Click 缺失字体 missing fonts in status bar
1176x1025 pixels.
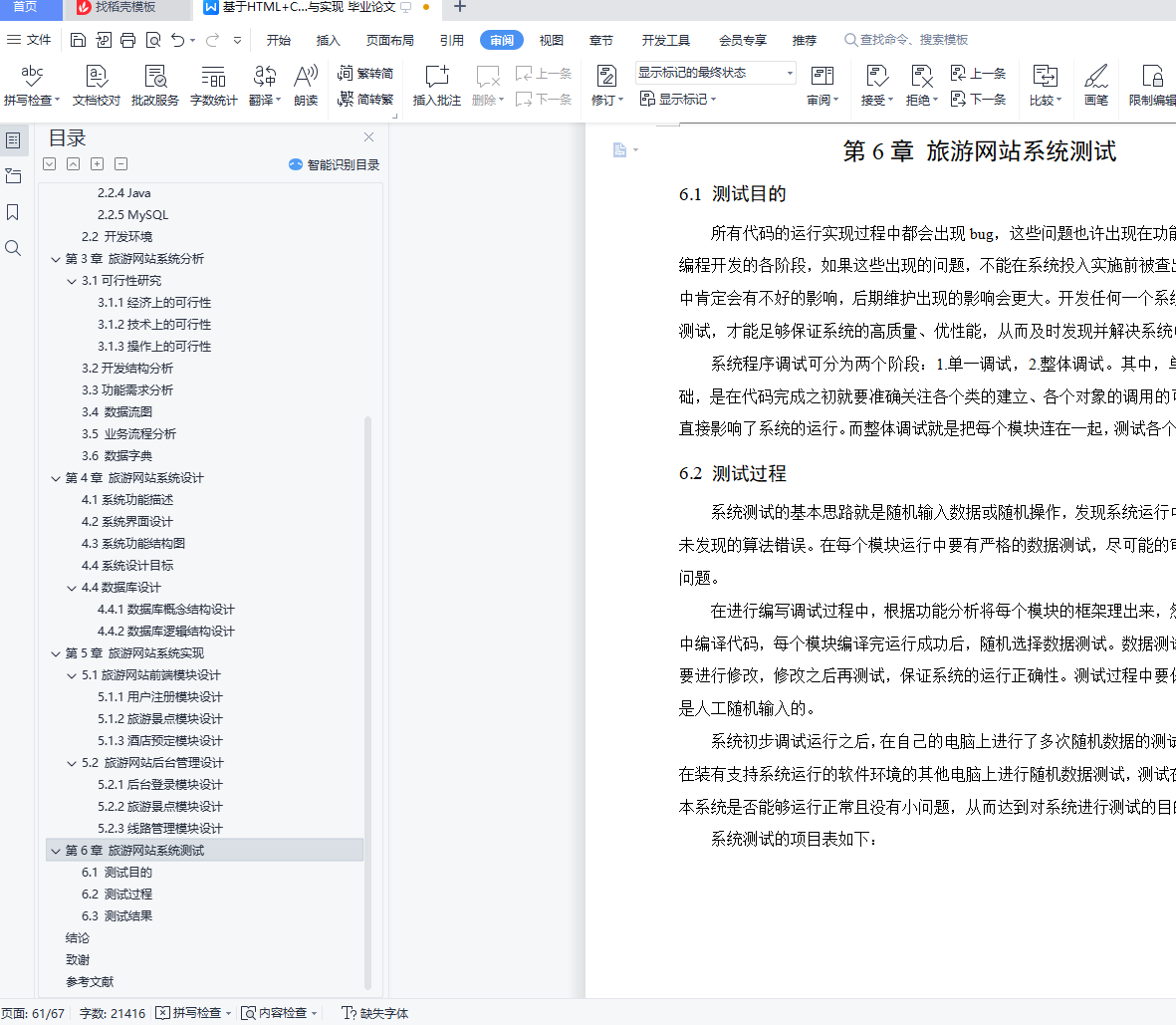(x=375, y=1013)
